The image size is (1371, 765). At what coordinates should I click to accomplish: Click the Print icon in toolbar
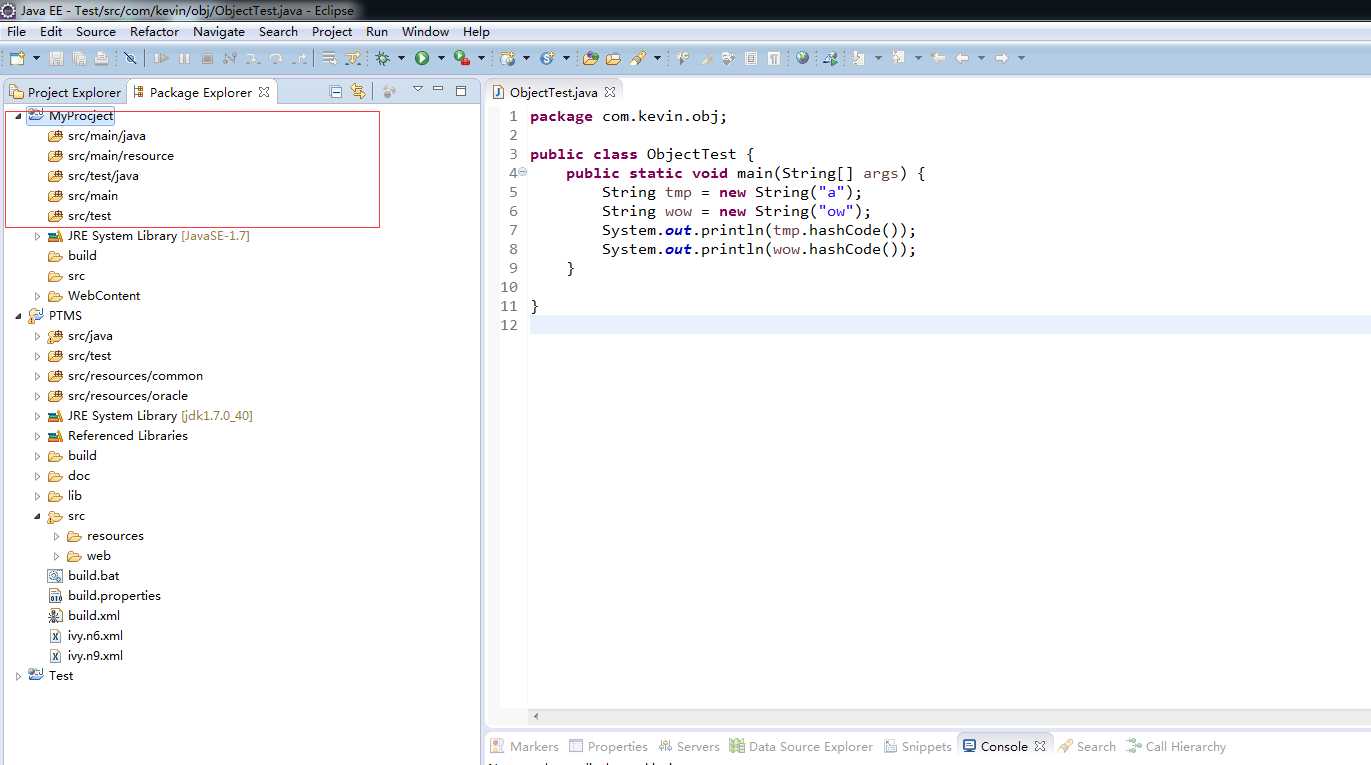point(101,58)
